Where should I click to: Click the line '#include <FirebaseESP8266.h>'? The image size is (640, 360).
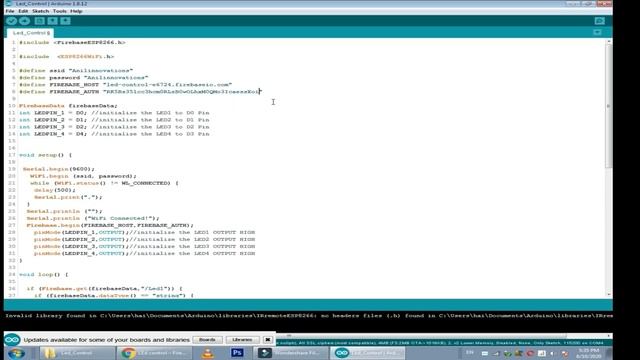[x=72, y=42]
